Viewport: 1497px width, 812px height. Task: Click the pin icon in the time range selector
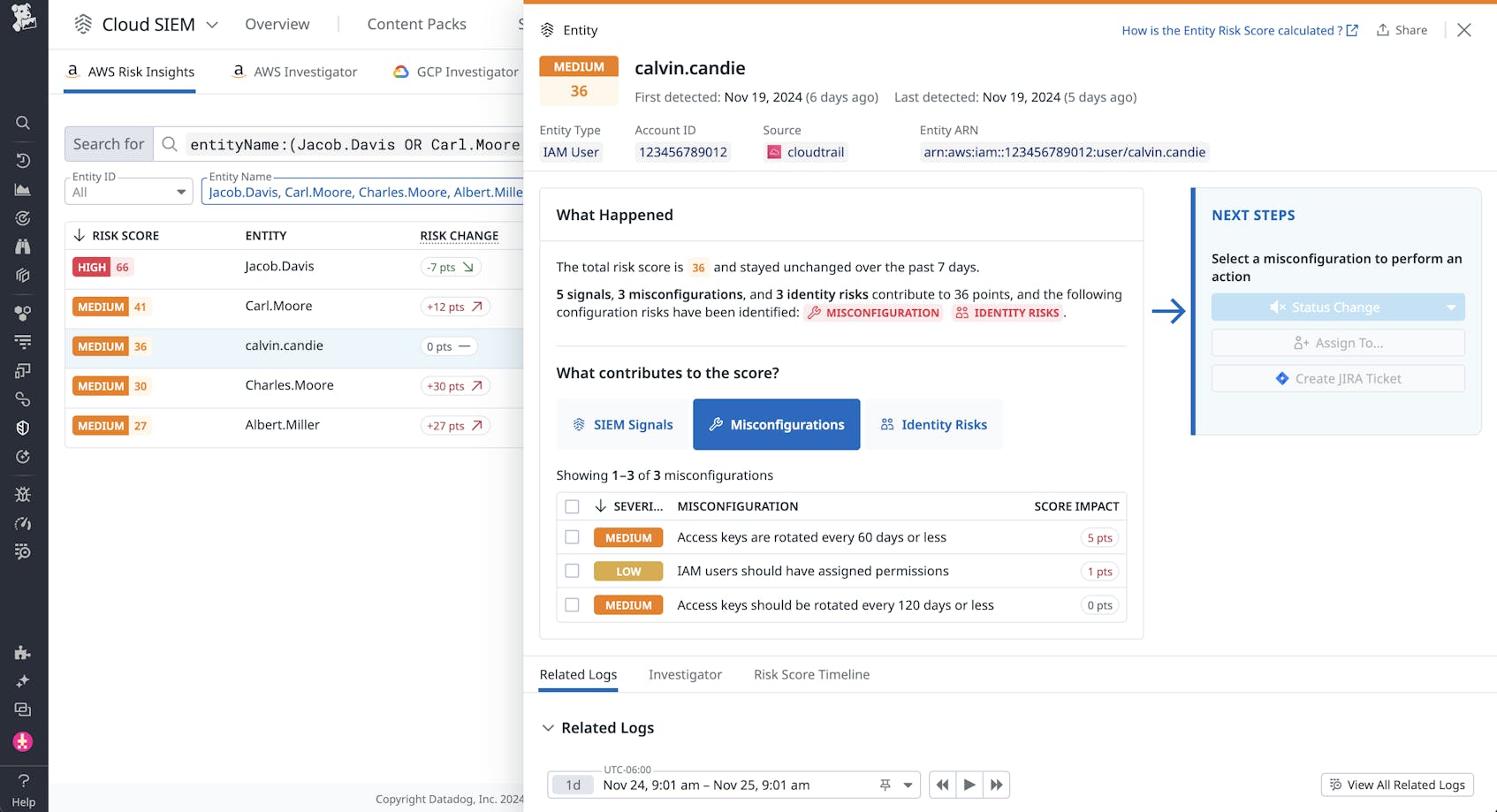pyautogui.click(x=883, y=785)
